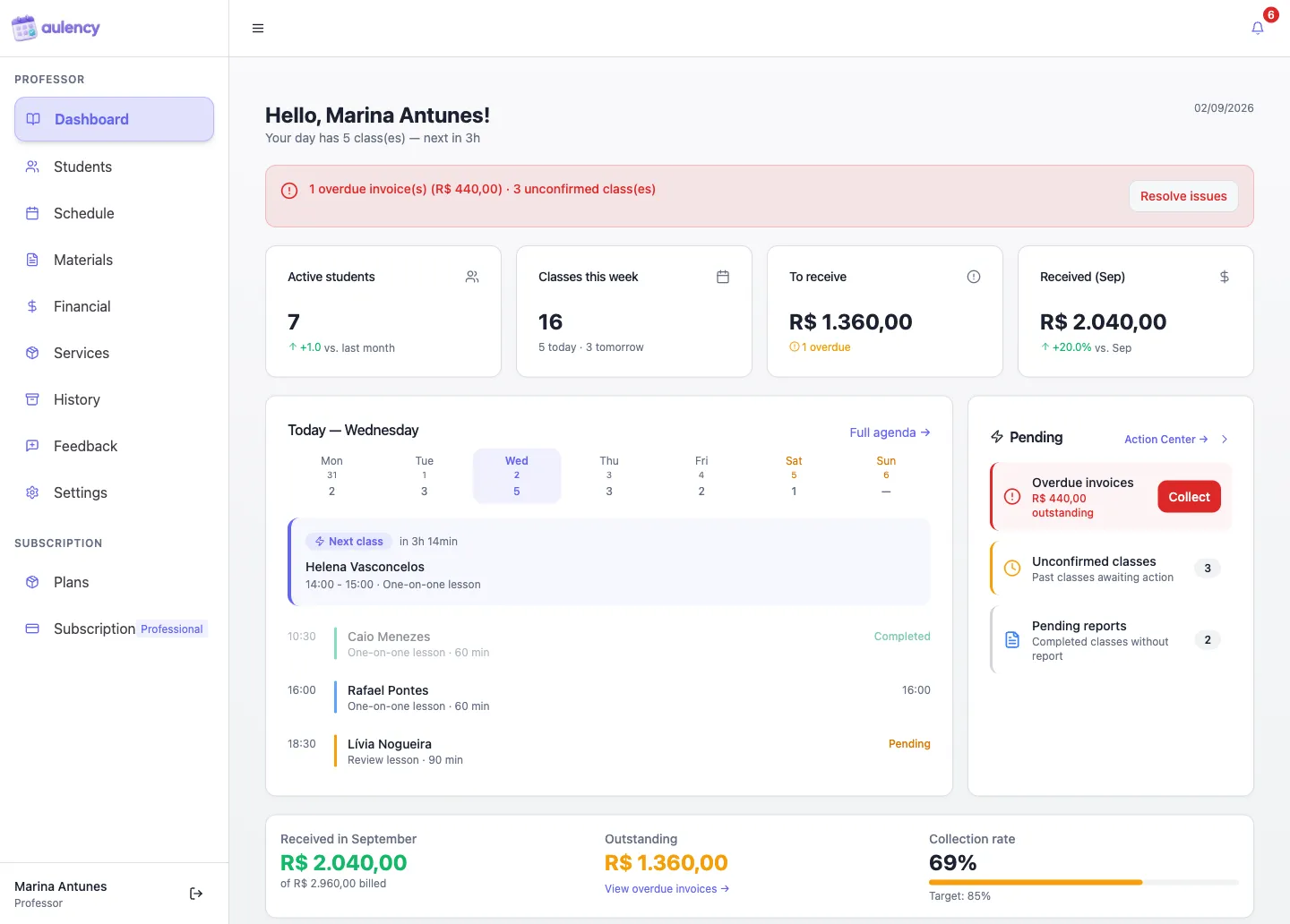Open History in sidebar
The width and height of the screenshot is (1290, 924).
tap(114, 399)
